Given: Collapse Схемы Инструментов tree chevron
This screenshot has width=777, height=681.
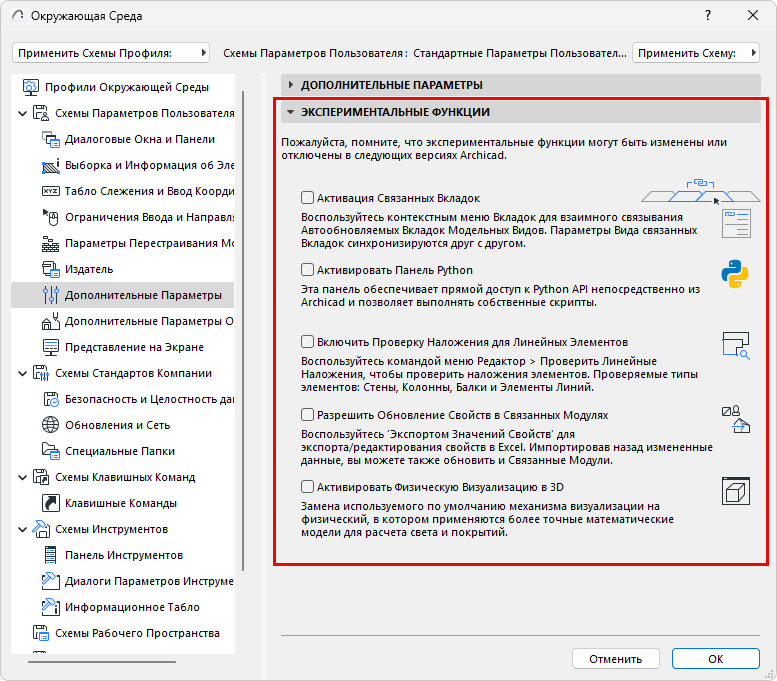Looking at the screenshot, I should [22, 529].
